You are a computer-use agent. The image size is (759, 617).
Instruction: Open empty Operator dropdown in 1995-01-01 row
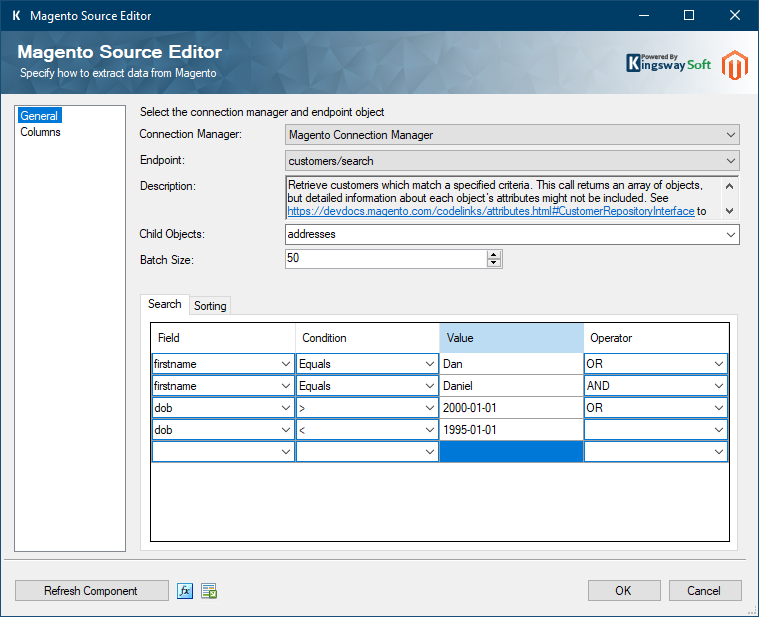[718, 430]
